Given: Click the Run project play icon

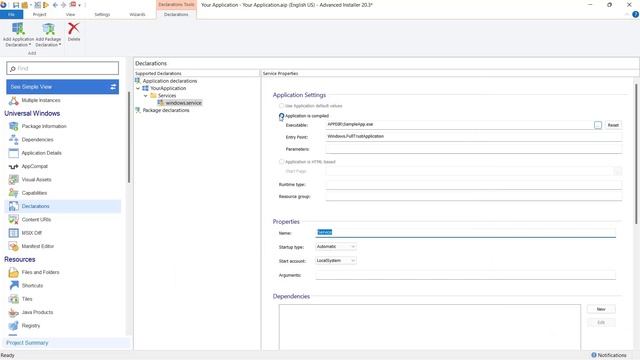Looking at the screenshot, I should (46, 5).
